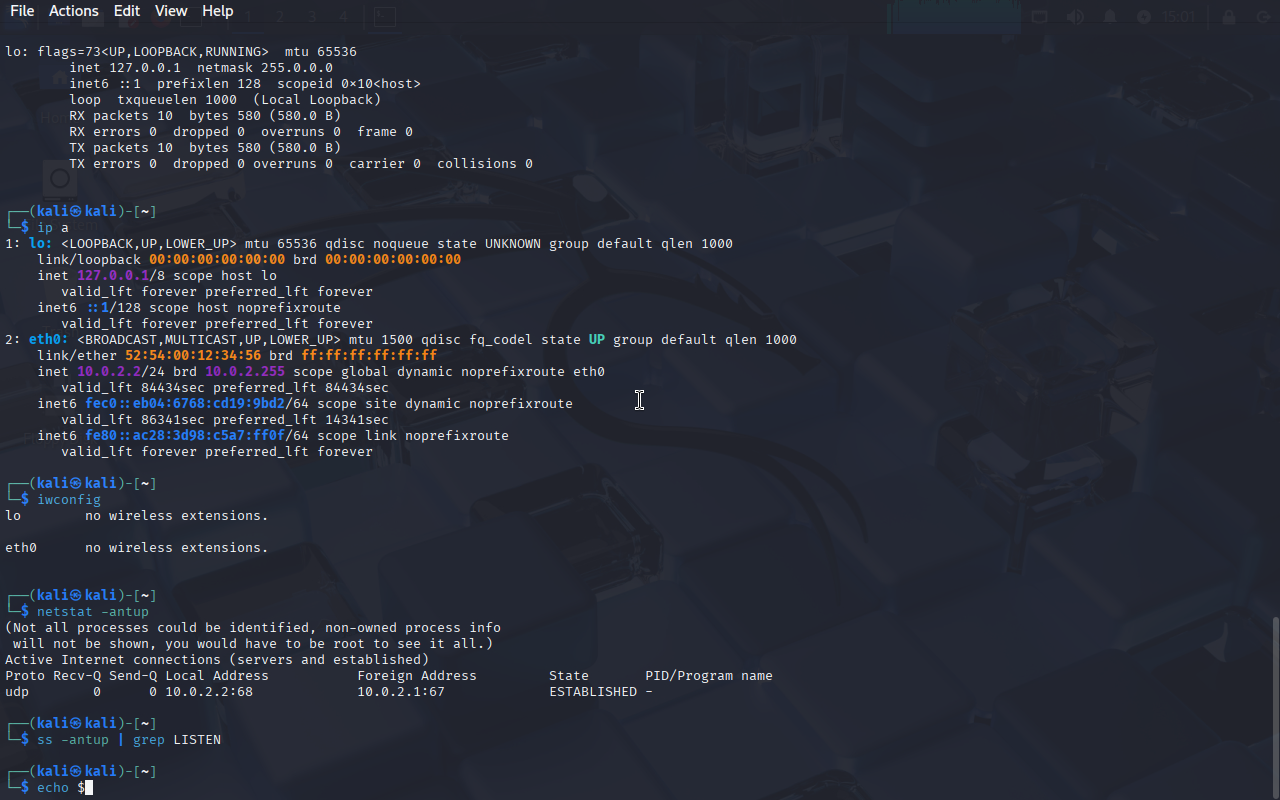Click the 'Foreign Address' column header
1280x800 pixels.
[x=417, y=676]
